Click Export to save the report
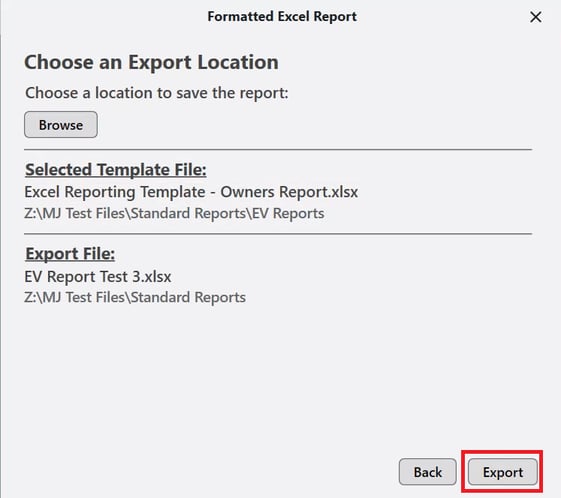The height and width of the screenshot is (498, 561). [503, 472]
